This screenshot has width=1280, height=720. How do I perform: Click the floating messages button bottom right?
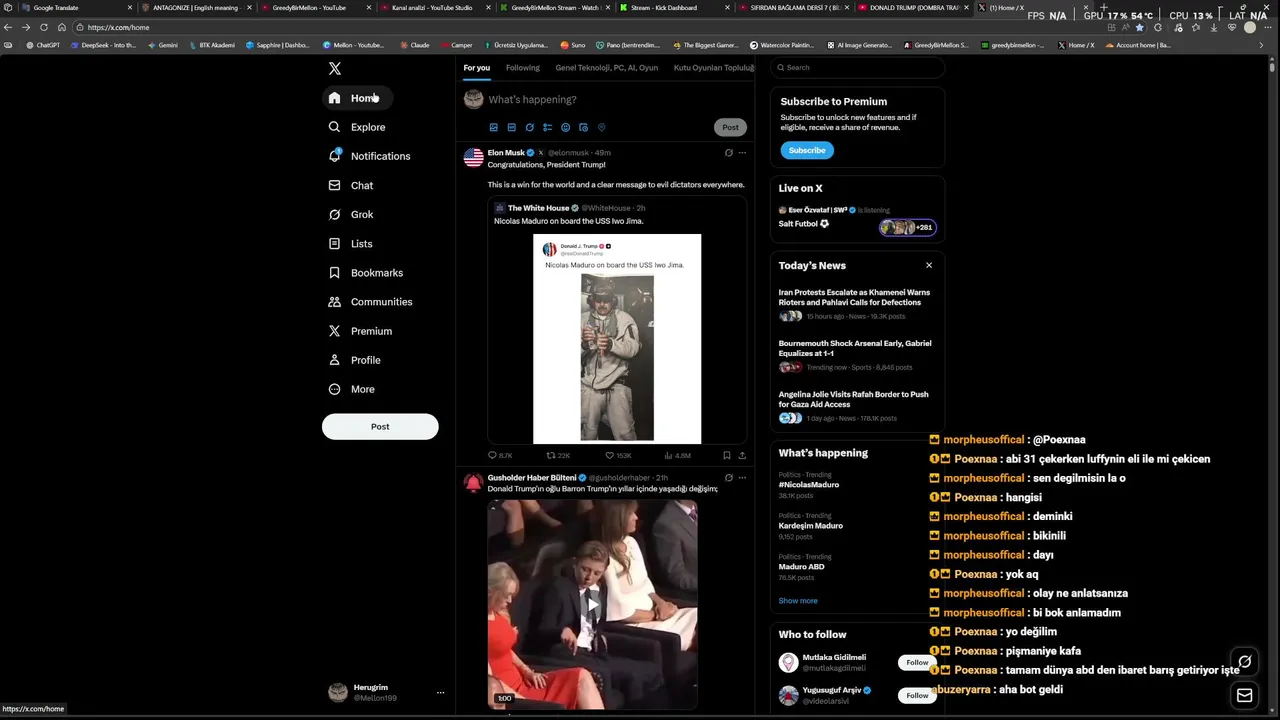pyautogui.click(x=1244, y=695)
